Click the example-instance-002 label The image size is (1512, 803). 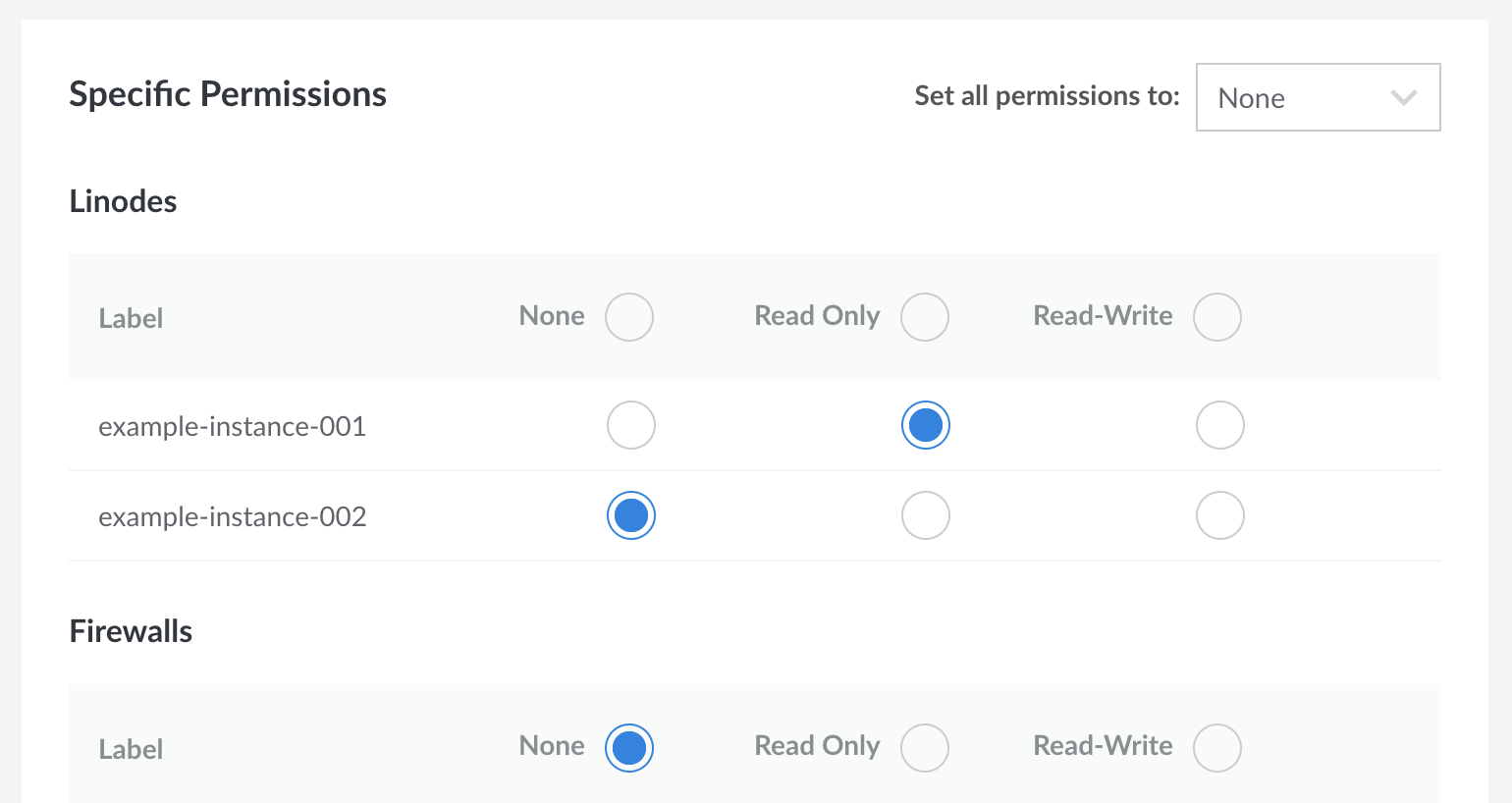pos(232,515)
